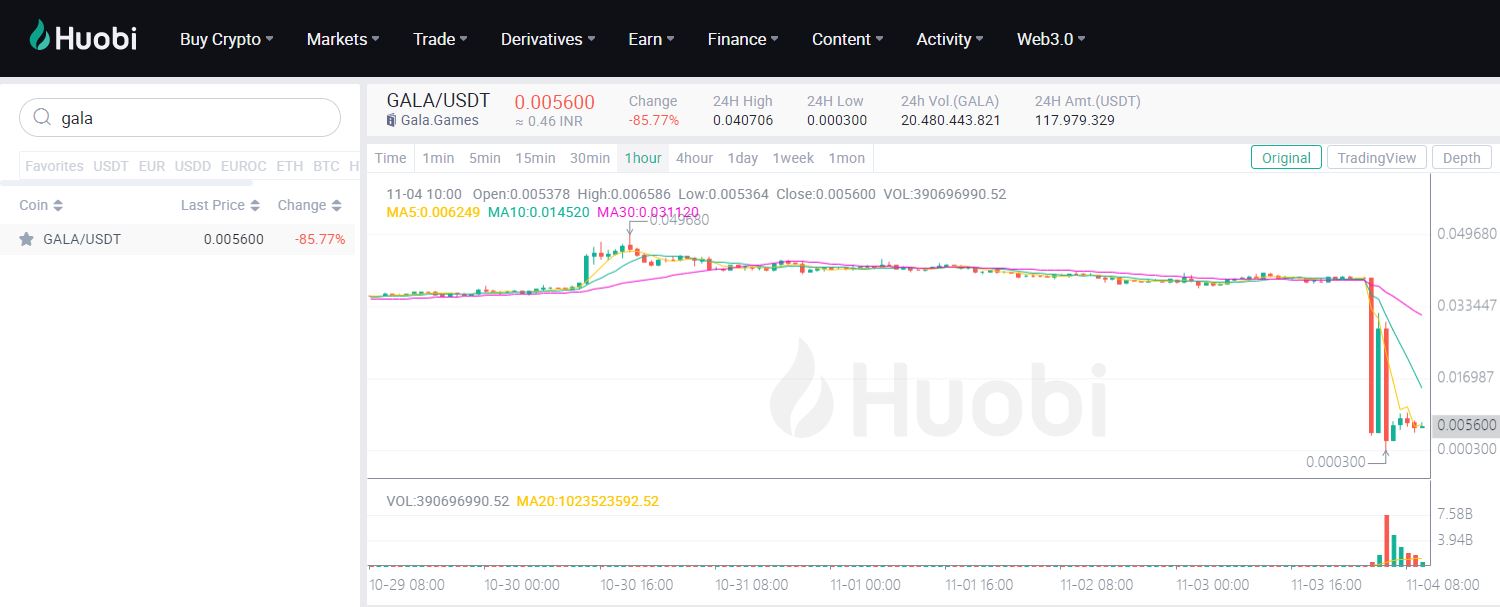Select the Original chart view
1500x607 pixels.
pyautogui.click(x=1286, y=158)
